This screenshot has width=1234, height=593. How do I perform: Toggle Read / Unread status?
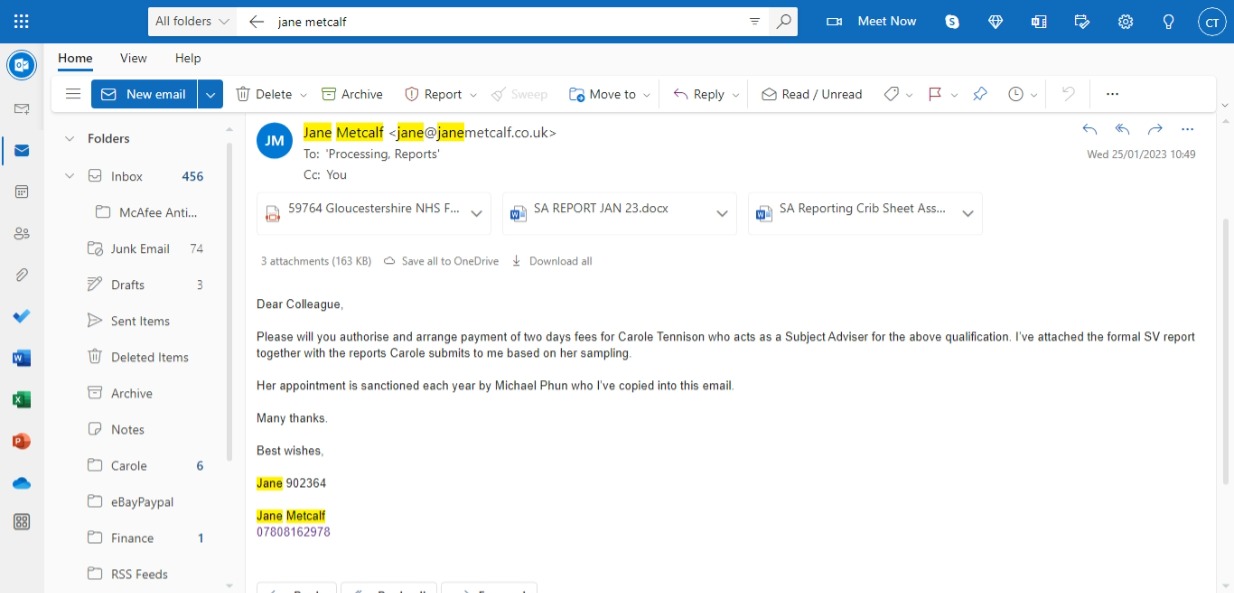pos(811,94)
